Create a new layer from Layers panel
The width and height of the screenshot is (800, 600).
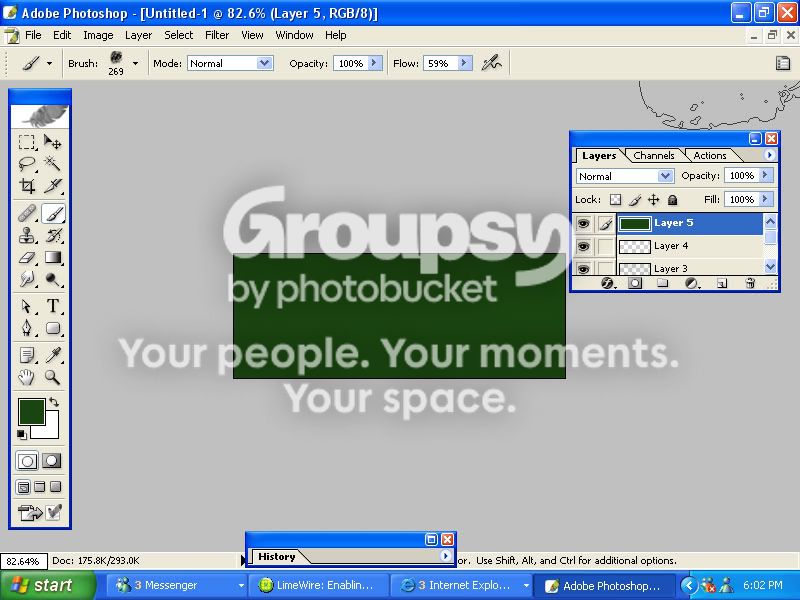[721, 283]
